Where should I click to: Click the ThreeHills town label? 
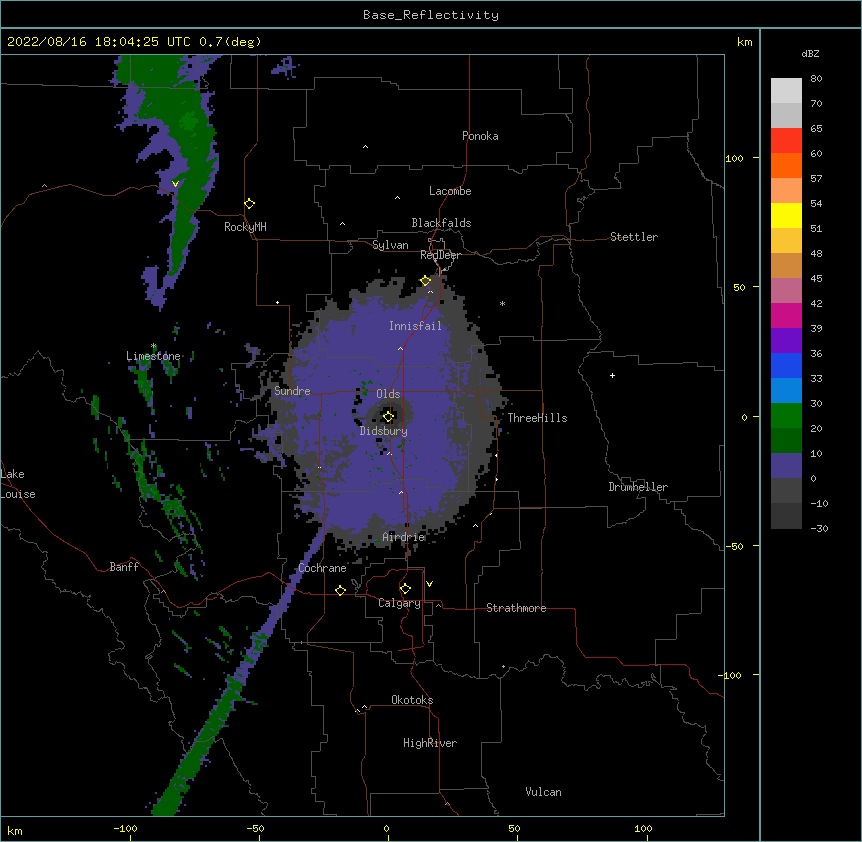coord(537,418)
